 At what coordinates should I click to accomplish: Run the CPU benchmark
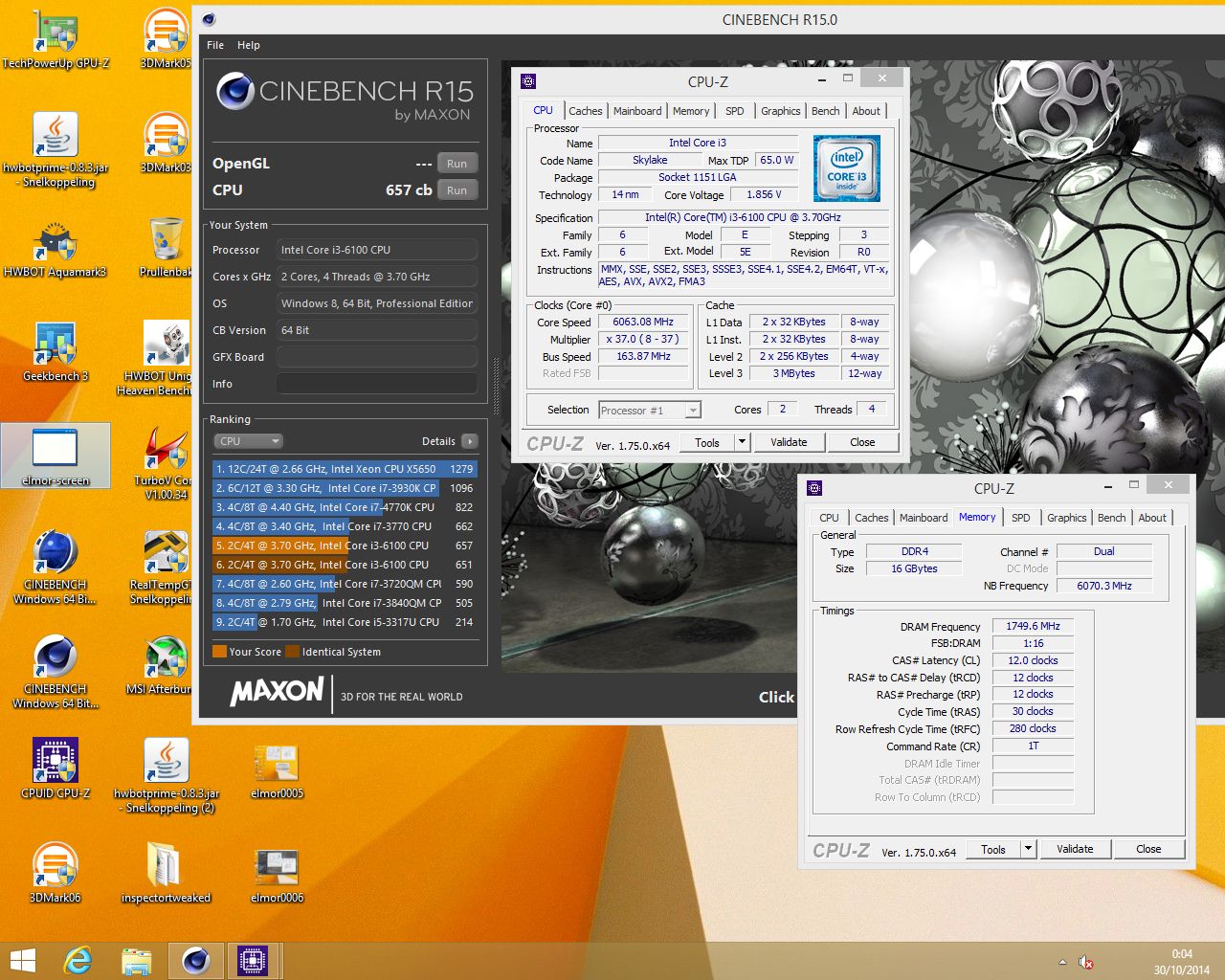(457, 190)
